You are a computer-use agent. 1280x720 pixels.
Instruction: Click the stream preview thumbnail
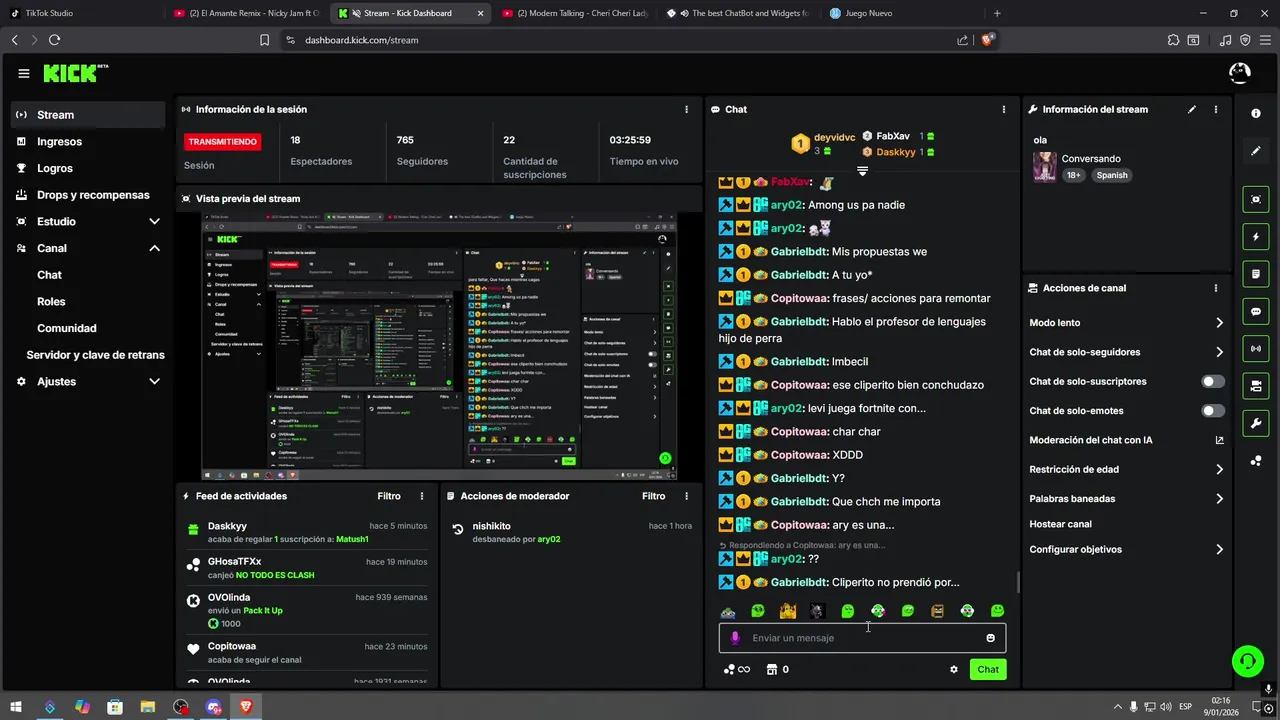point(439,346)
